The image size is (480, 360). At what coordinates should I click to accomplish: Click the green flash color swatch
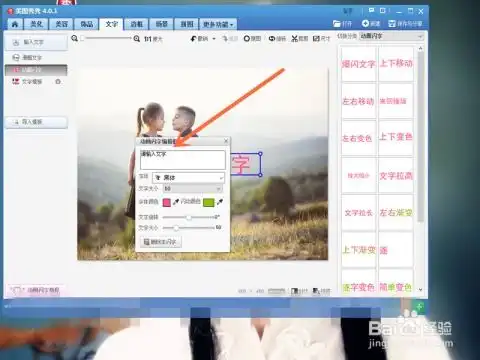[x=209, y=202]
